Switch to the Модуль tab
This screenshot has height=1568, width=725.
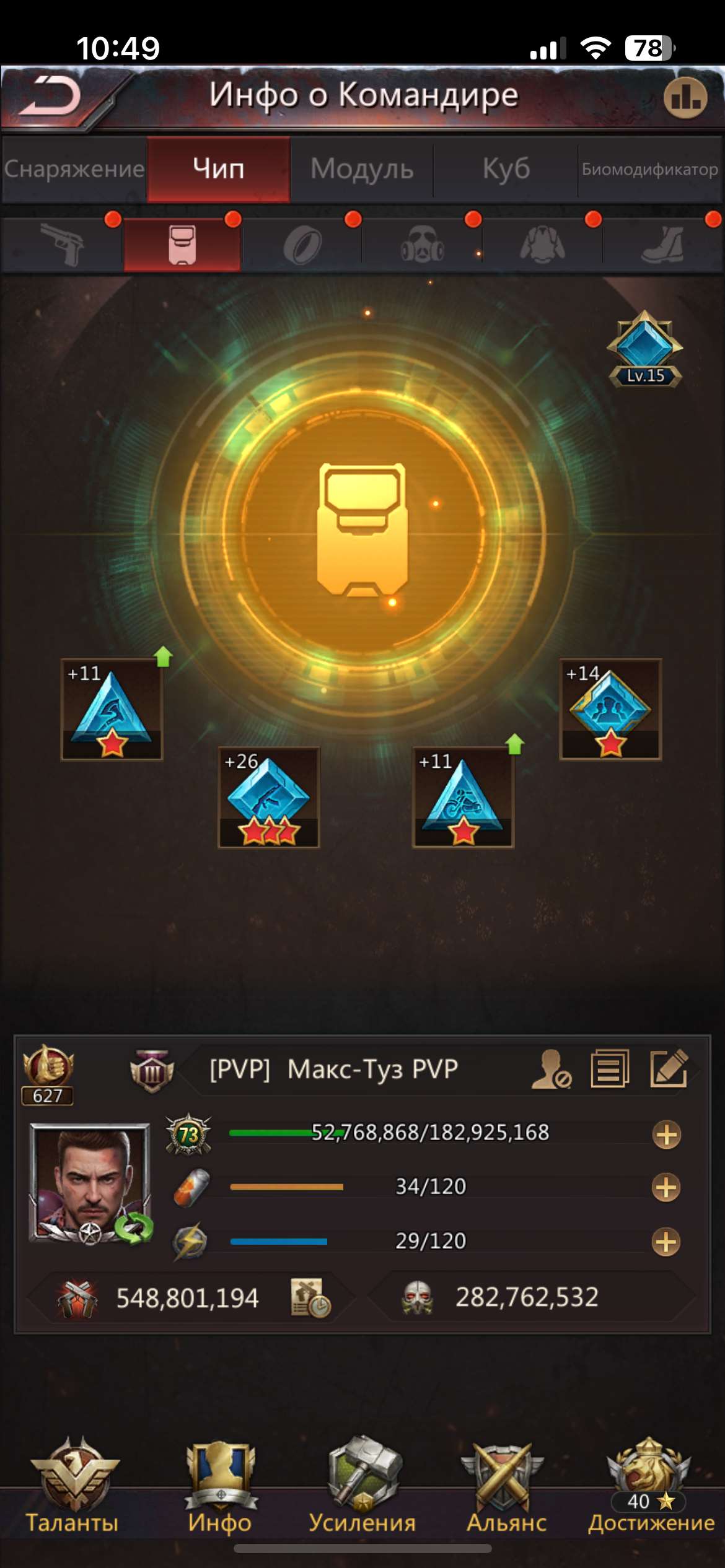click(x=362, y=168)
